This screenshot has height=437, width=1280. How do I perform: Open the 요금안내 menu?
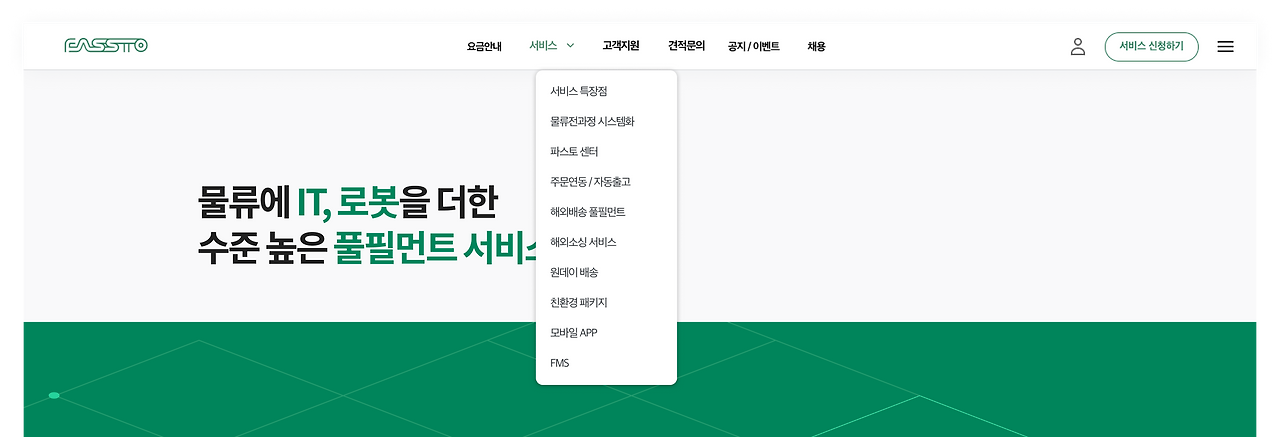[x=484, y=46]
